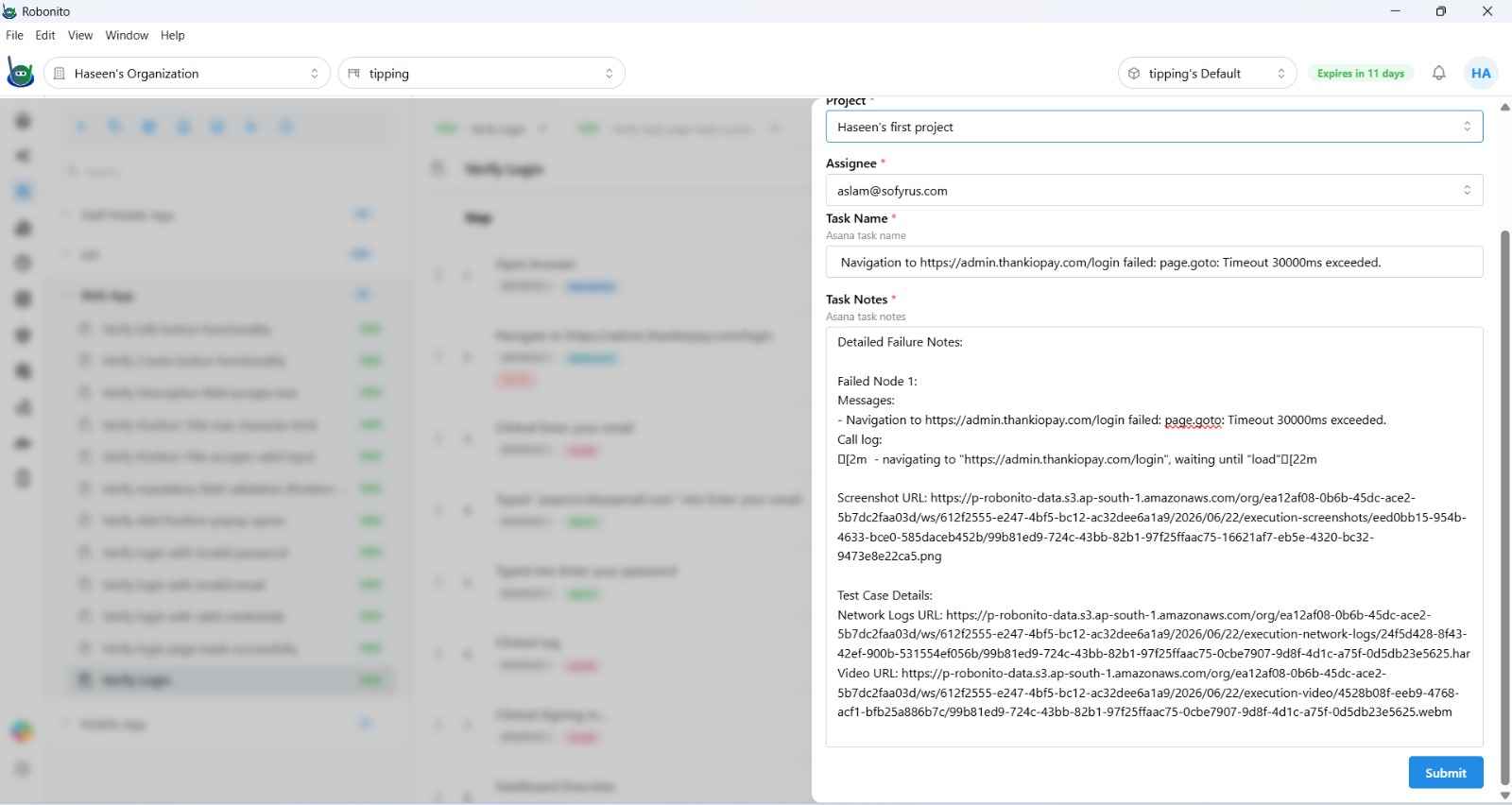Click the form panel's vertical scrollbar thumb
This screenshot has height=805, width=1512.
[1504, 505]
